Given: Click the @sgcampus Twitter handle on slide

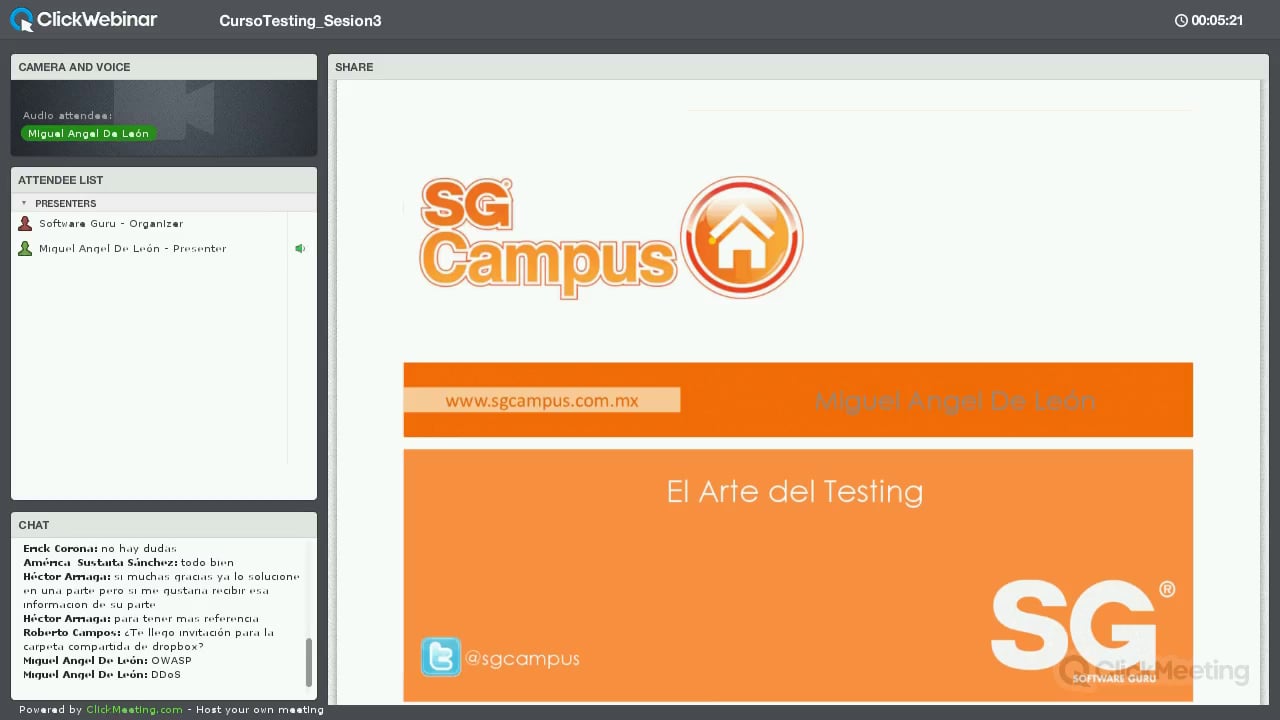Looking at the screenshot, I should point(523,659).
